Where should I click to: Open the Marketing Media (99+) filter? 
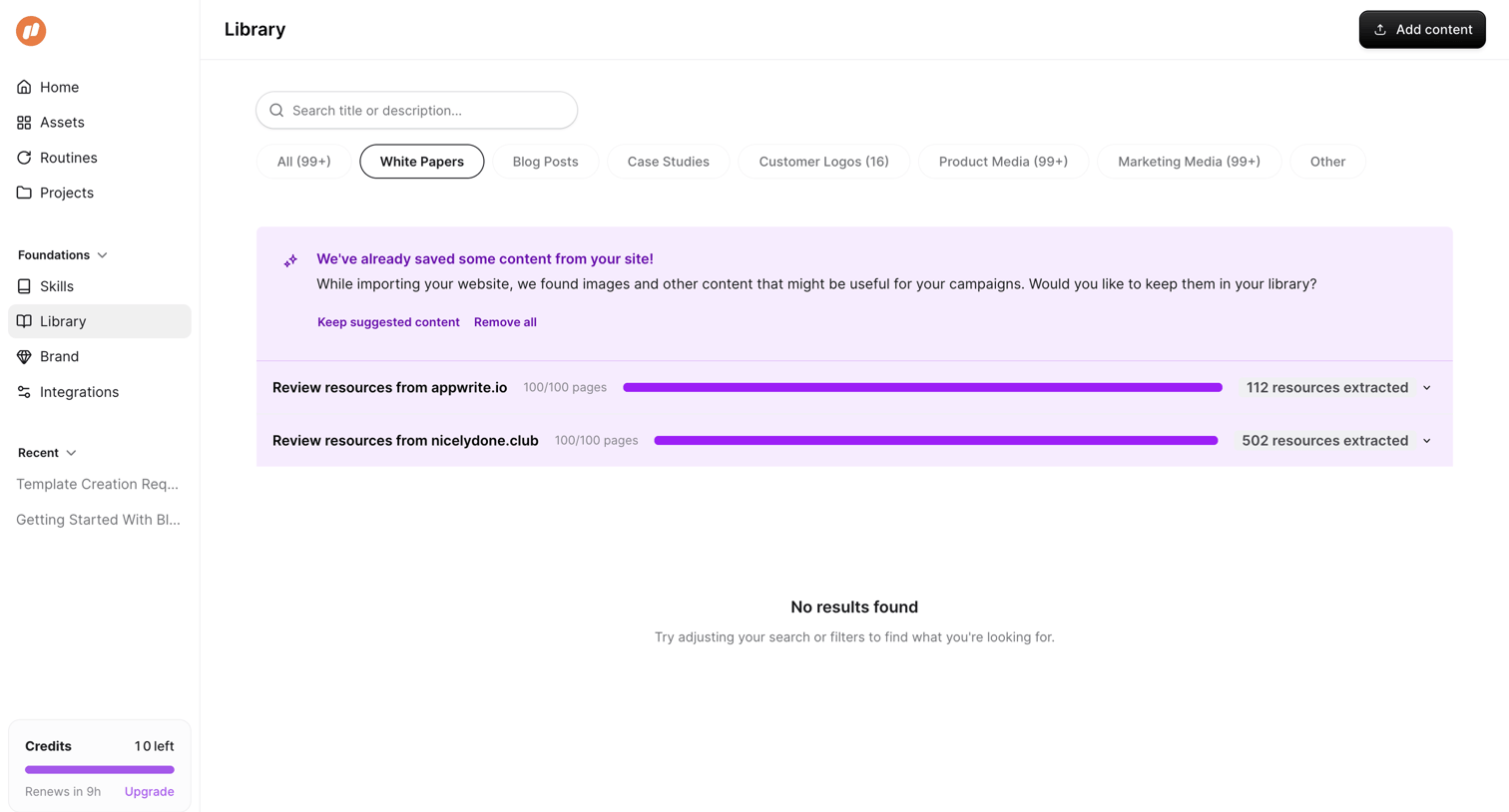click(1189, 162)
